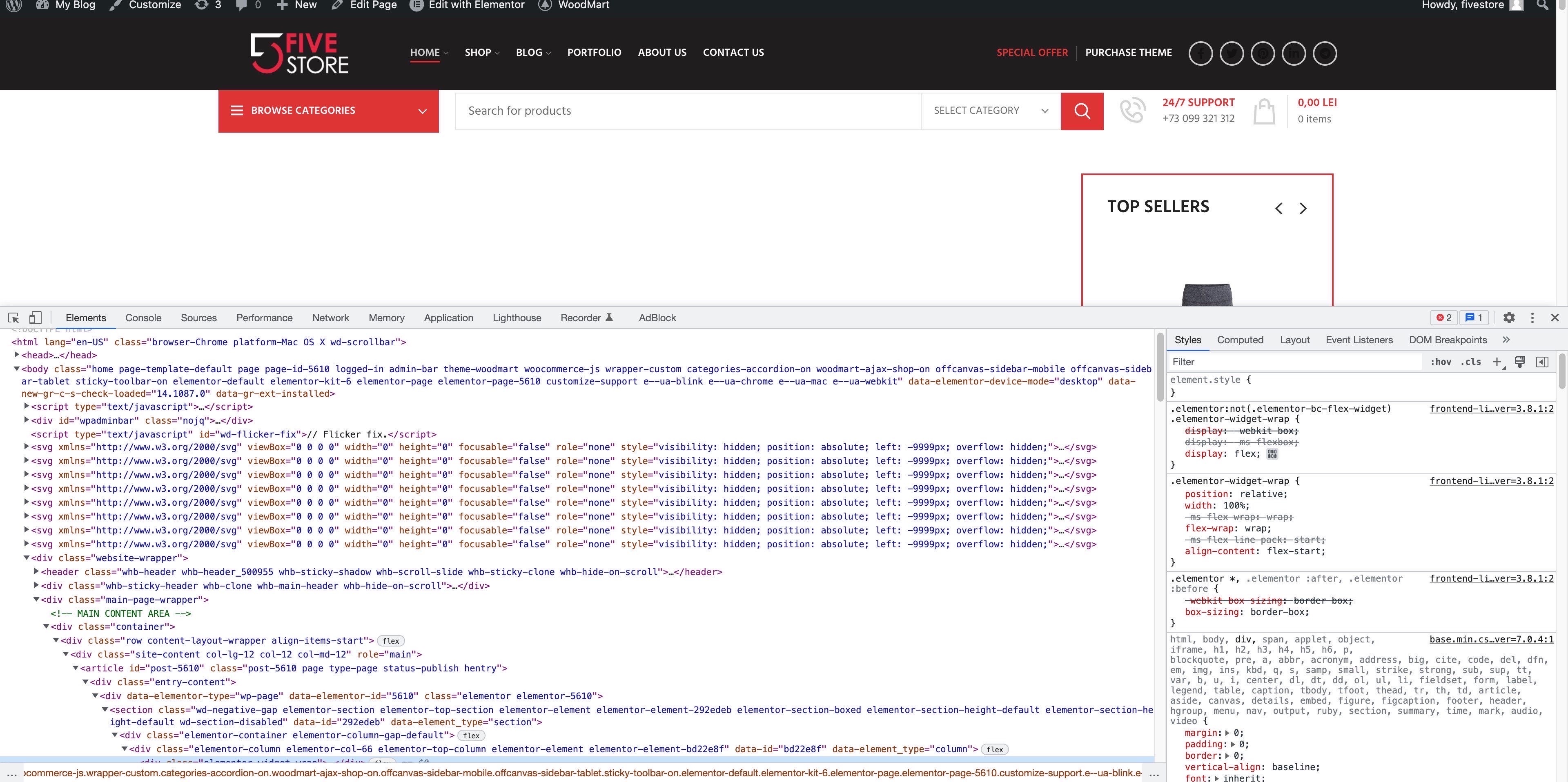The width and height of the screenshot is (1568, 782).
Task: Click previous arrow in Top Sellers
Action: 1278,209
